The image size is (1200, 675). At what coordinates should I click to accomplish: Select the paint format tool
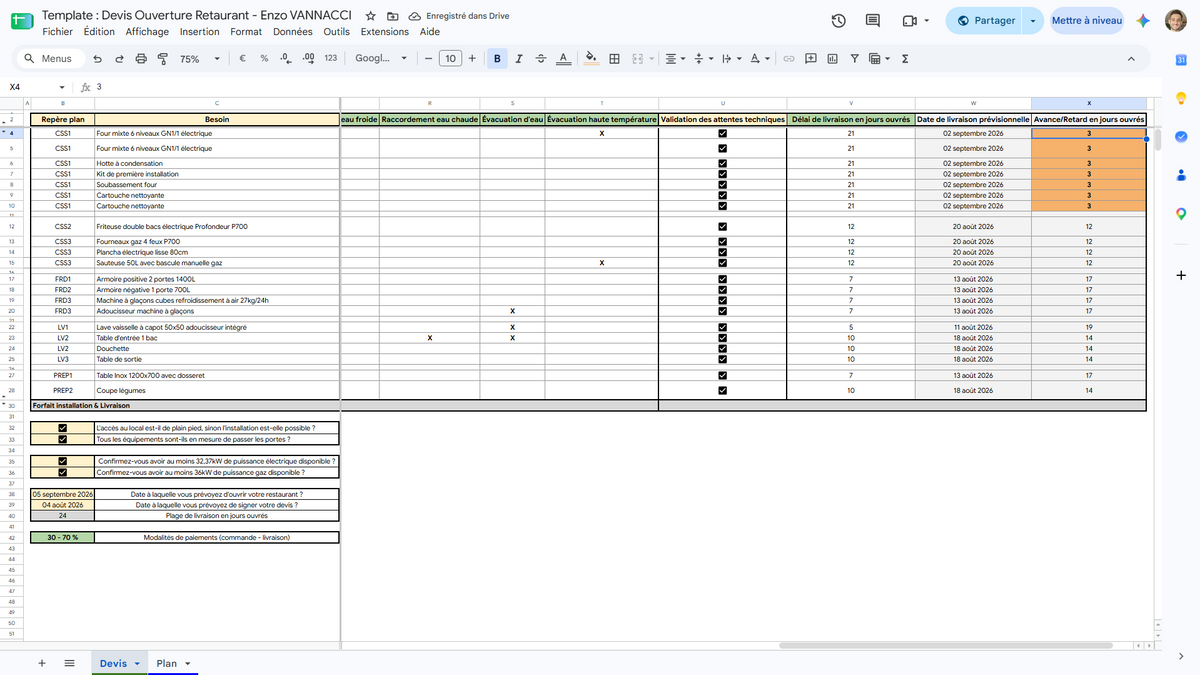point(163,59)
